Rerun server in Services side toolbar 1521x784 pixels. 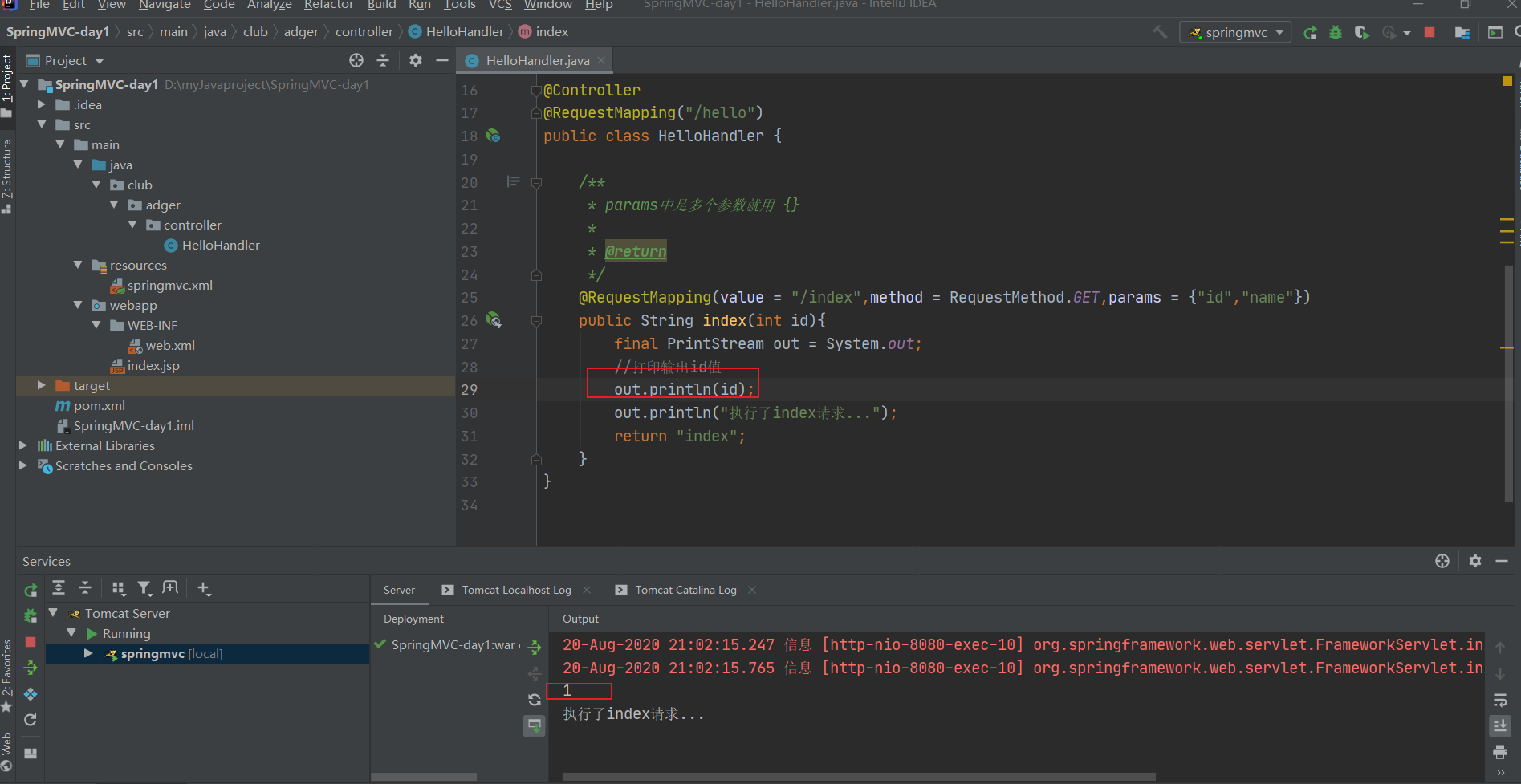[x=31, y=591]
